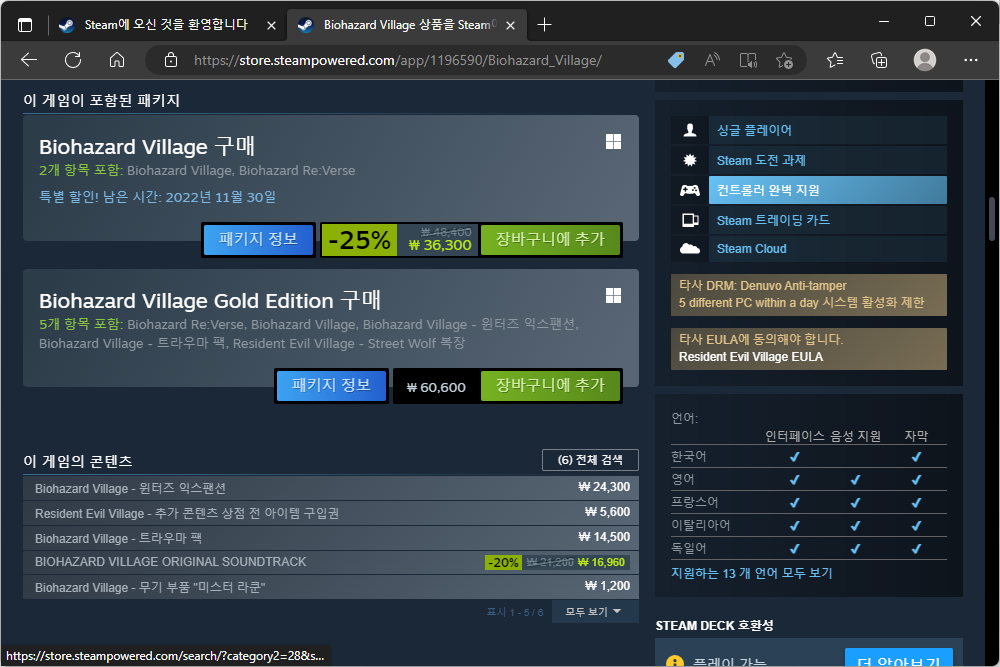The width and height of the screenshot is (1000, 667).
Task: Click Windows icon on Gold Edition package
Action: pos(614,295)
